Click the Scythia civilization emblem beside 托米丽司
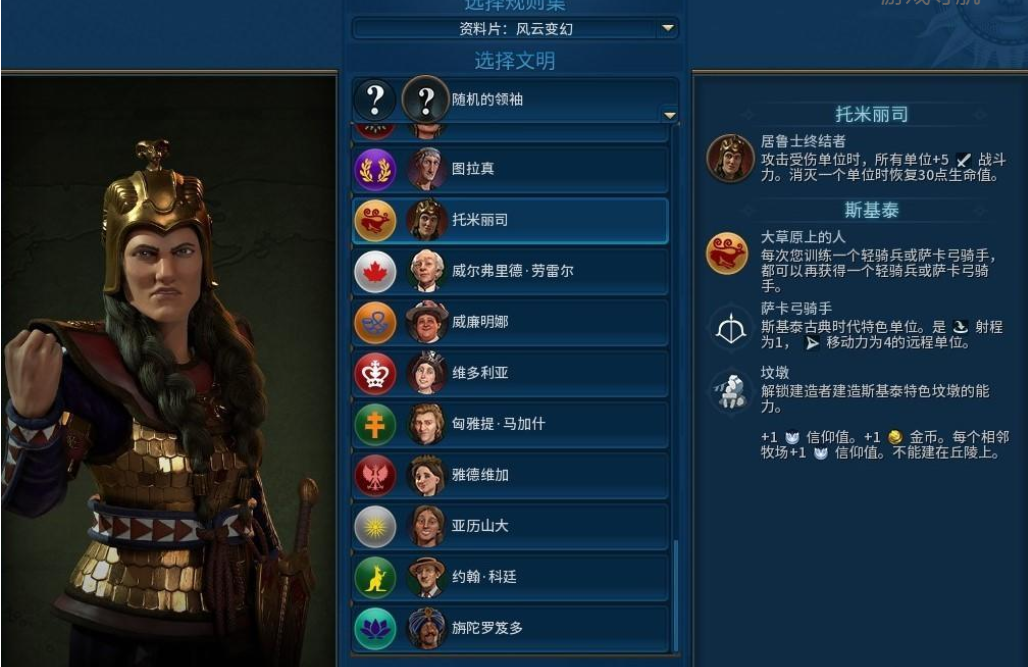The height and width of the screenshot is (667, 1028). 375,220
